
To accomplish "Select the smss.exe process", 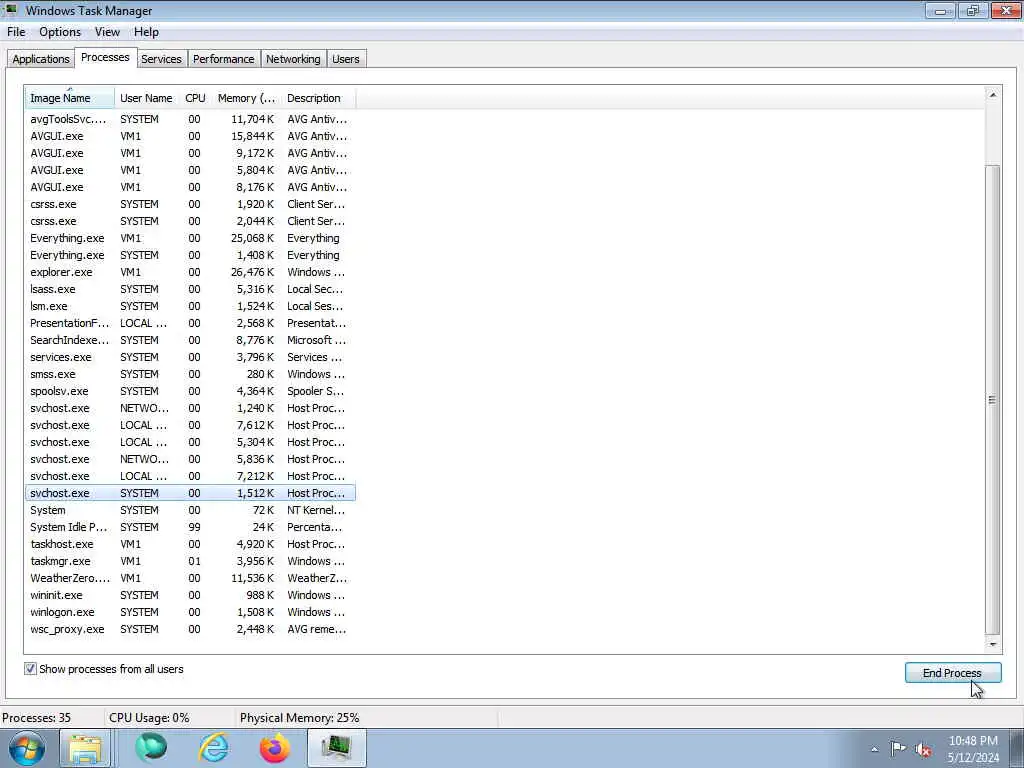I will (190, 374).
